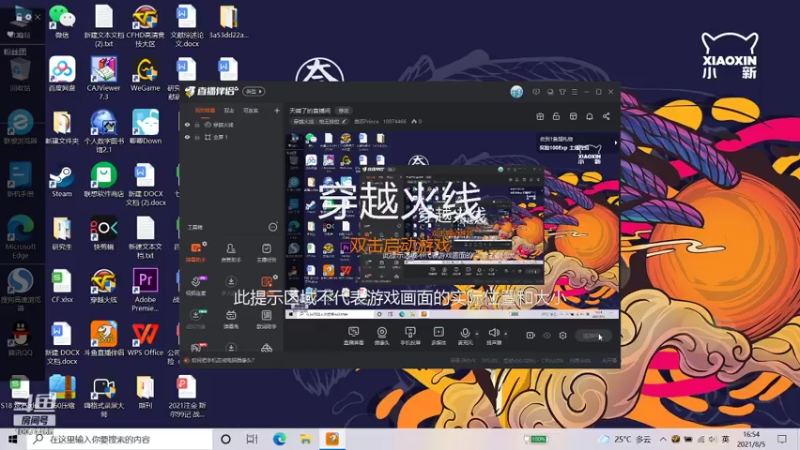Toggle visibility of 全屏1 source
Image resolution: width=800 pixels, height=450 pixels.
[187, 137]
